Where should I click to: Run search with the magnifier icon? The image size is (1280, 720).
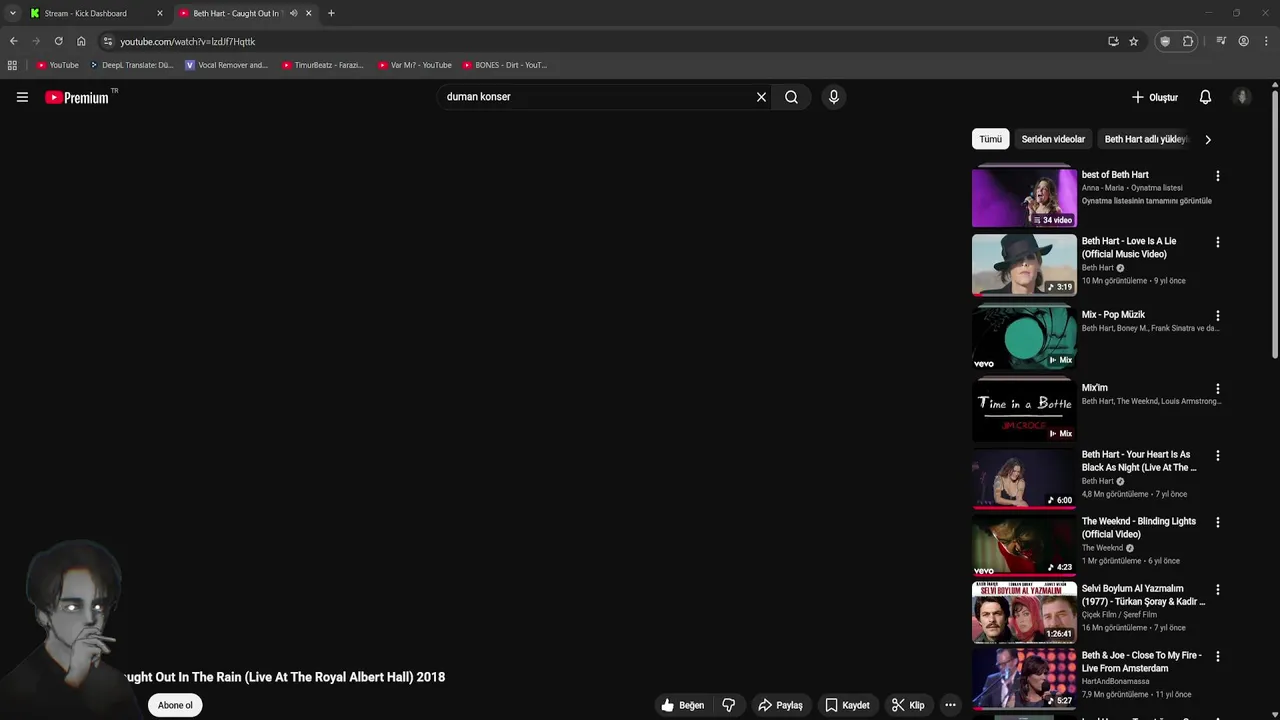[791, 97]
